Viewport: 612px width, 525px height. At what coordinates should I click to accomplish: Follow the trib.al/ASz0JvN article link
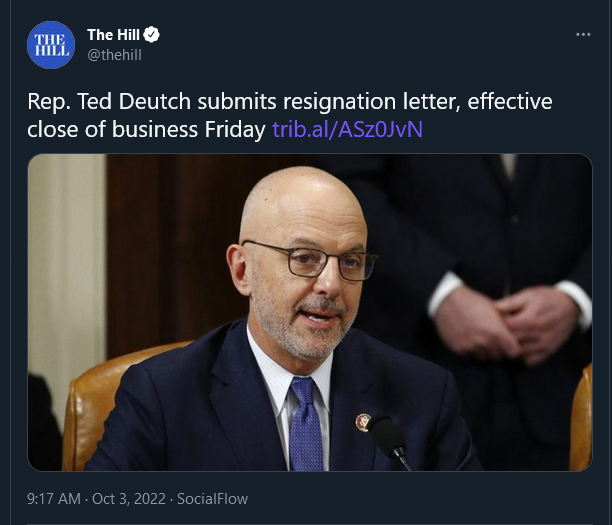coord(347,129)
